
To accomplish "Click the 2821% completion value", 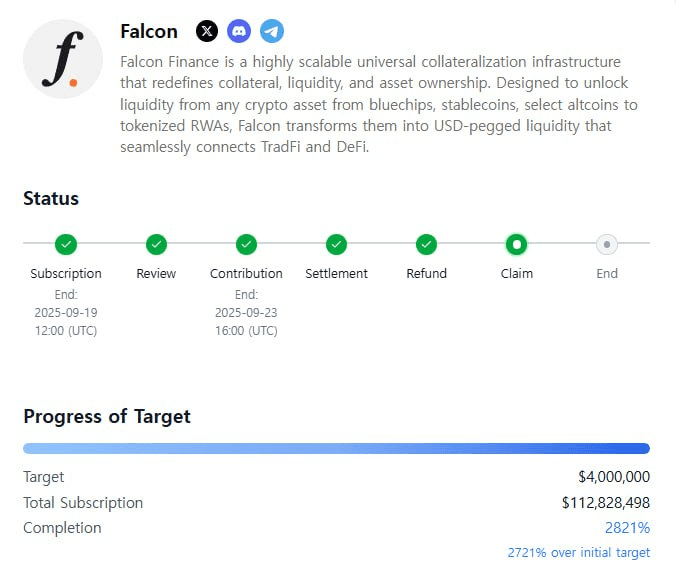I will click(627, 528).
